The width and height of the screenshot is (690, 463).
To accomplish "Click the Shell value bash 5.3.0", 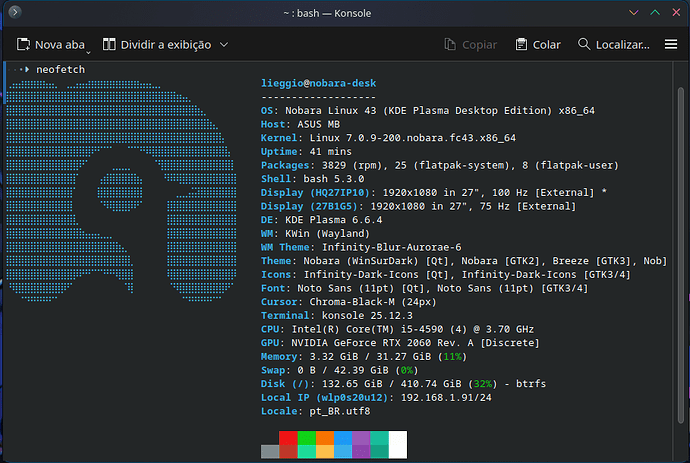I will click(334, 179).
